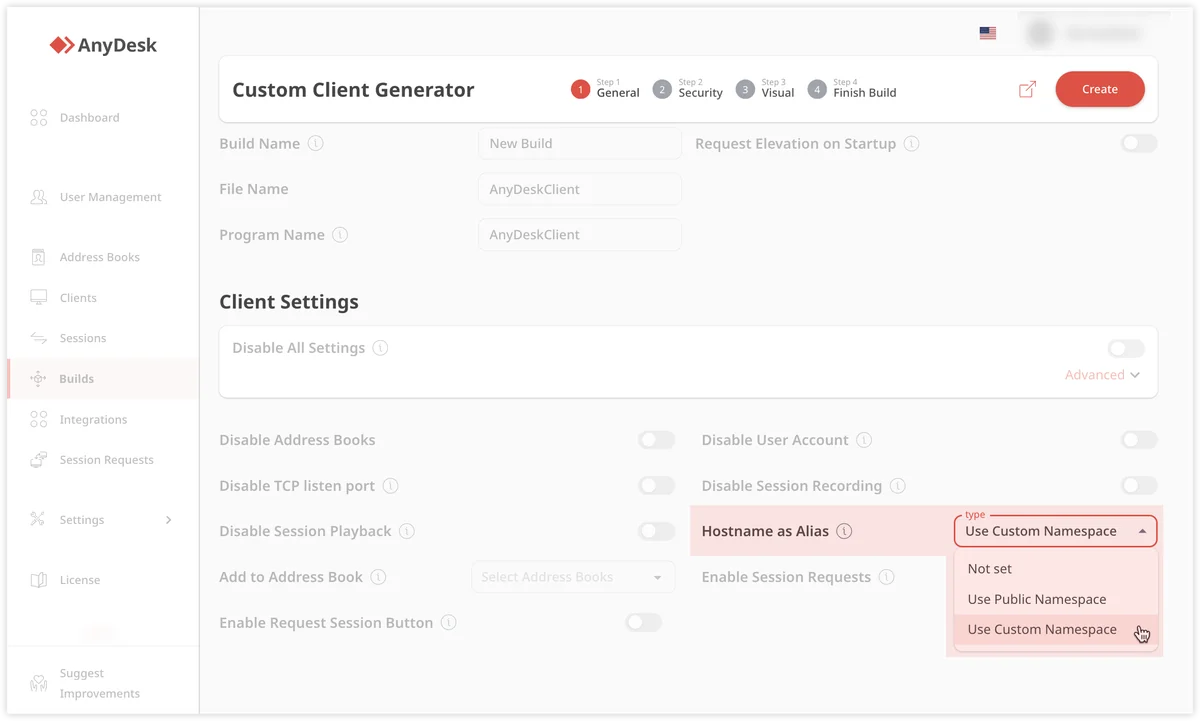
Task: Toggle Request Elevation on Startup switch
Action: 1139,144
